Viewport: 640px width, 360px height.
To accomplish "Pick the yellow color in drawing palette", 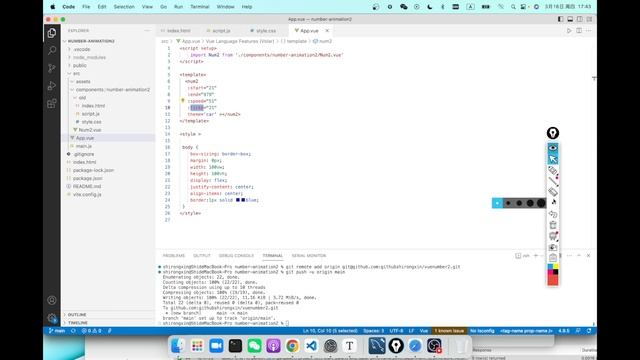I will point(556,267).
